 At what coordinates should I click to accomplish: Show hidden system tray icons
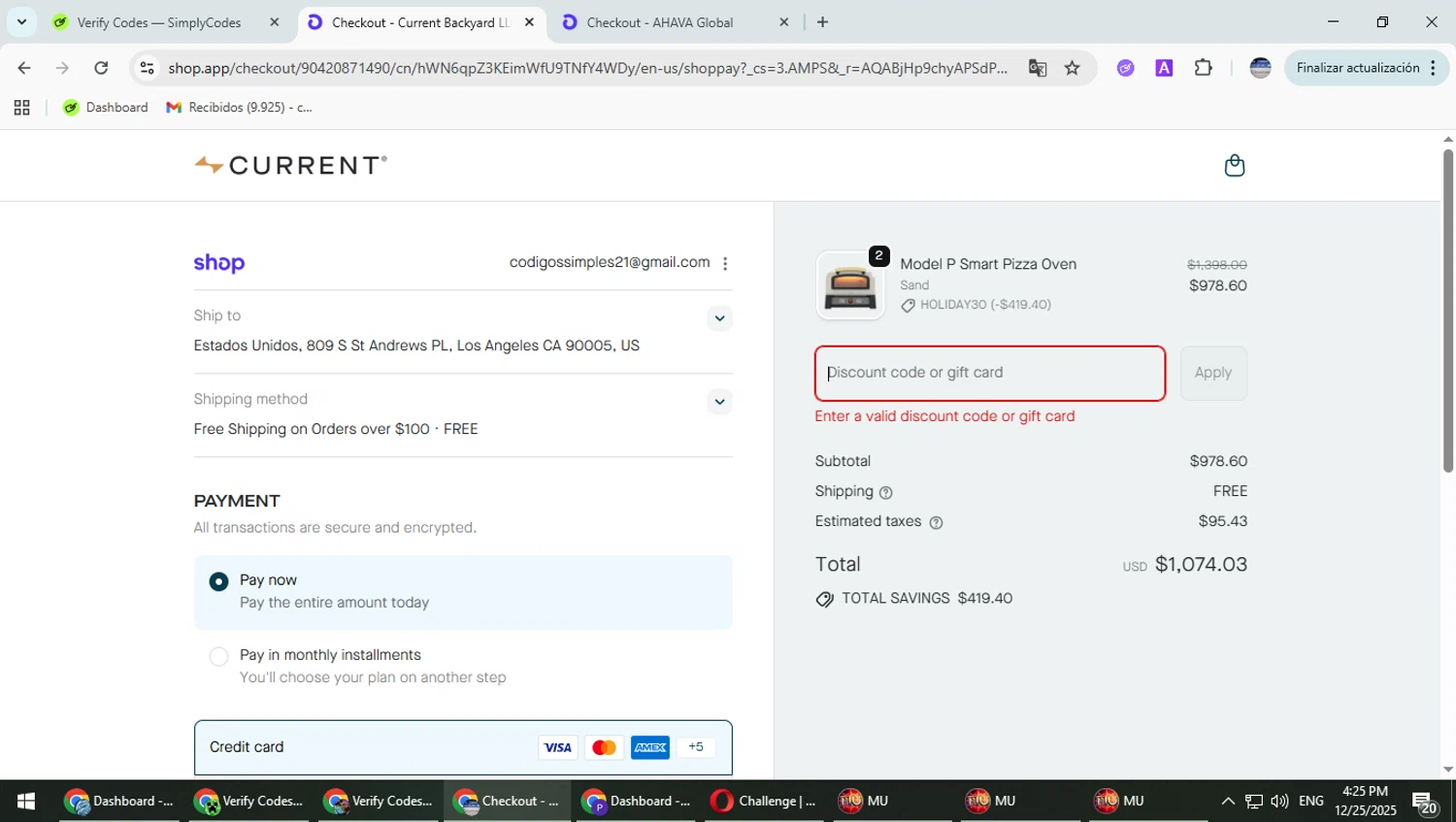tap(1228, 802)
